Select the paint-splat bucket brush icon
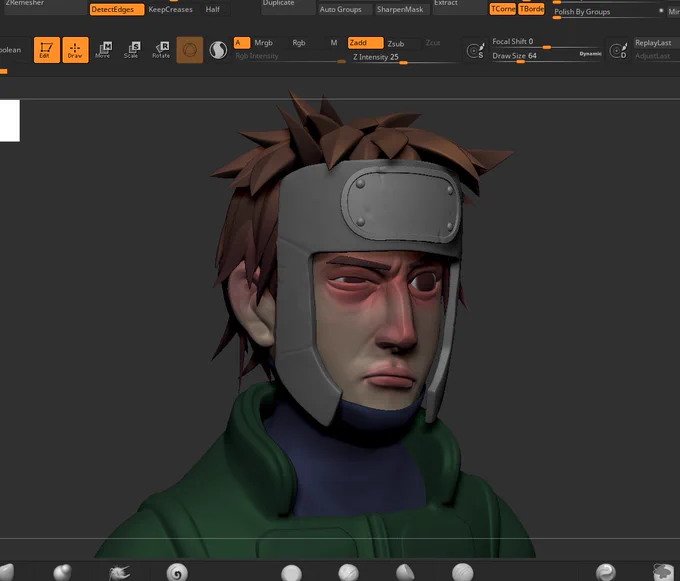 (663, 572)
